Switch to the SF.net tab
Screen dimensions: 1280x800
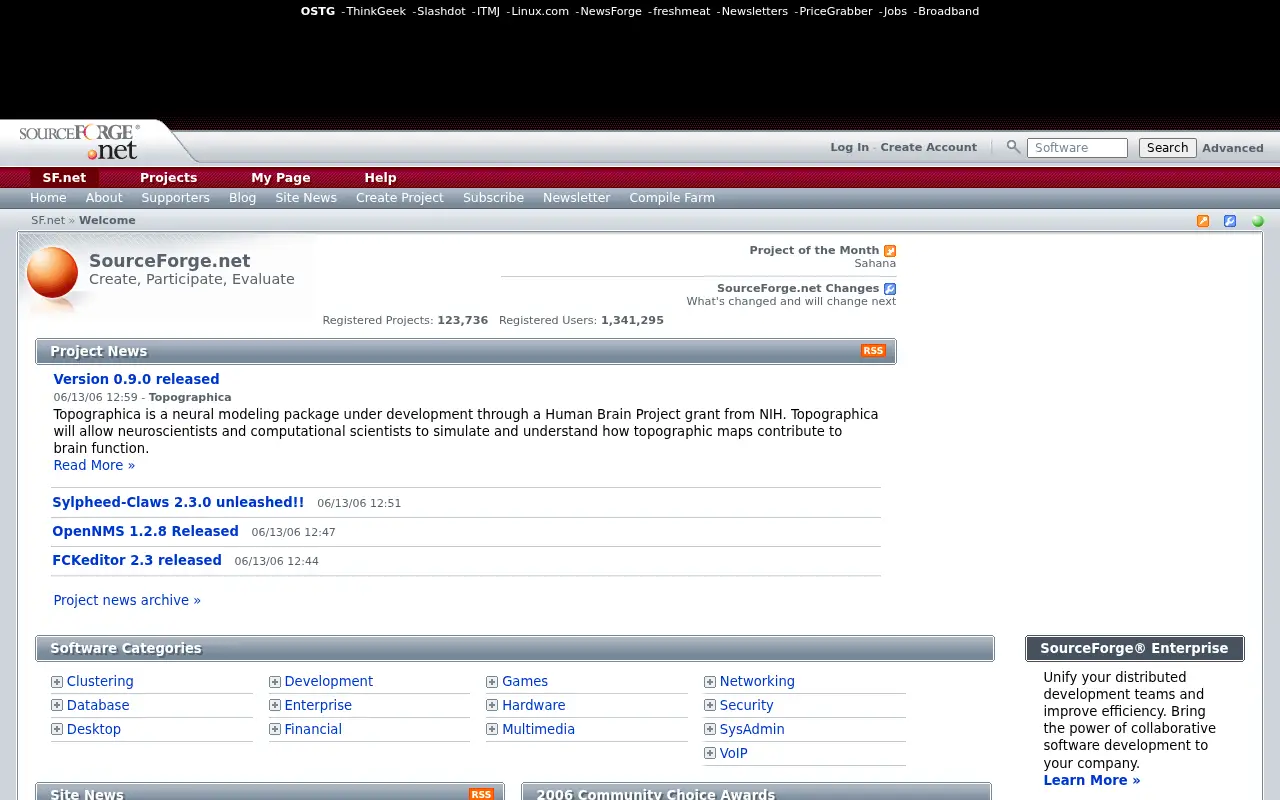64,178
